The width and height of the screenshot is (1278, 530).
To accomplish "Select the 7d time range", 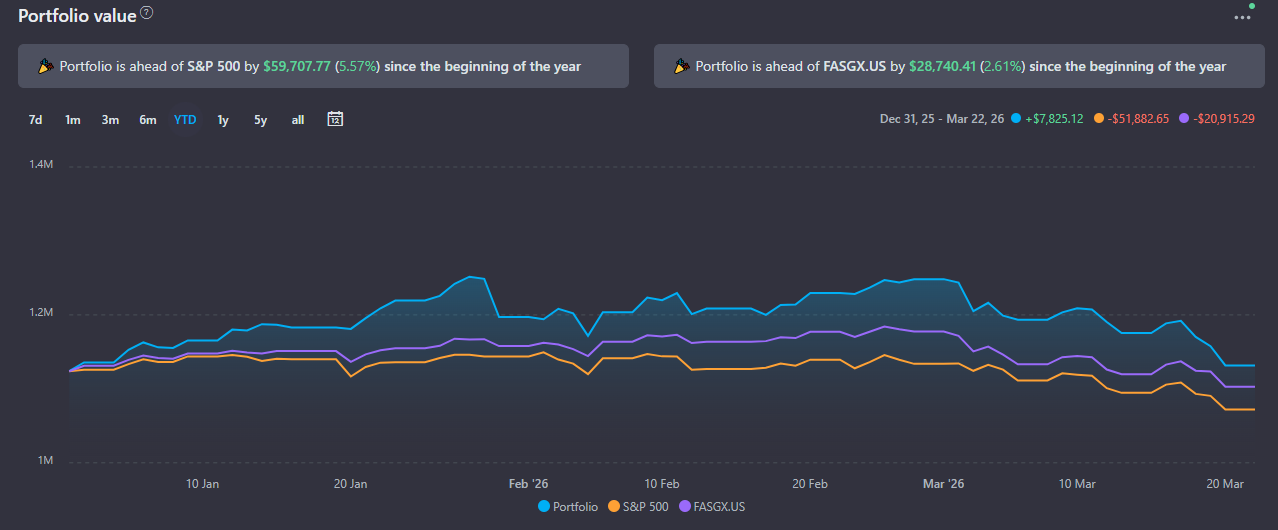I will tap(35, 120).
